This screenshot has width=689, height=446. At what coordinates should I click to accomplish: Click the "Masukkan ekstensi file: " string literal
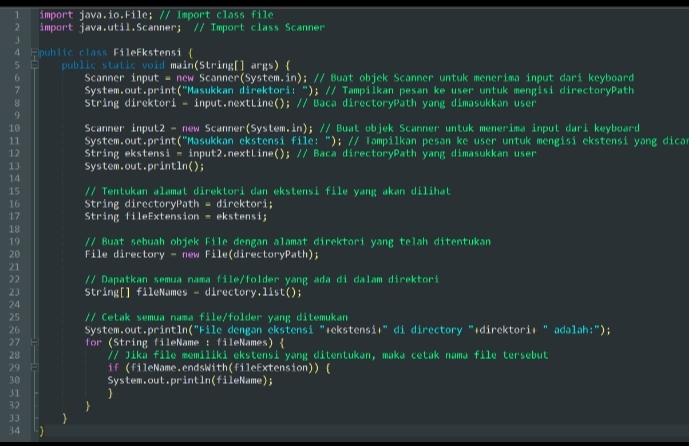[263, 141]
